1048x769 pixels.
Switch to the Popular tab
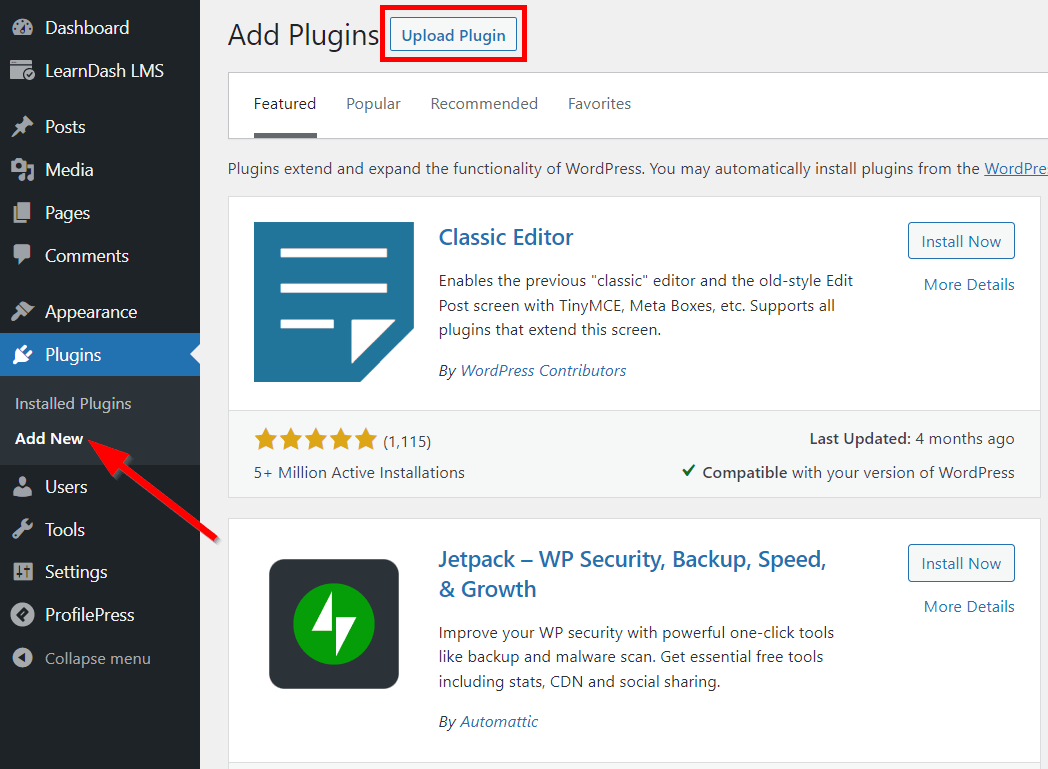point(373,104)
